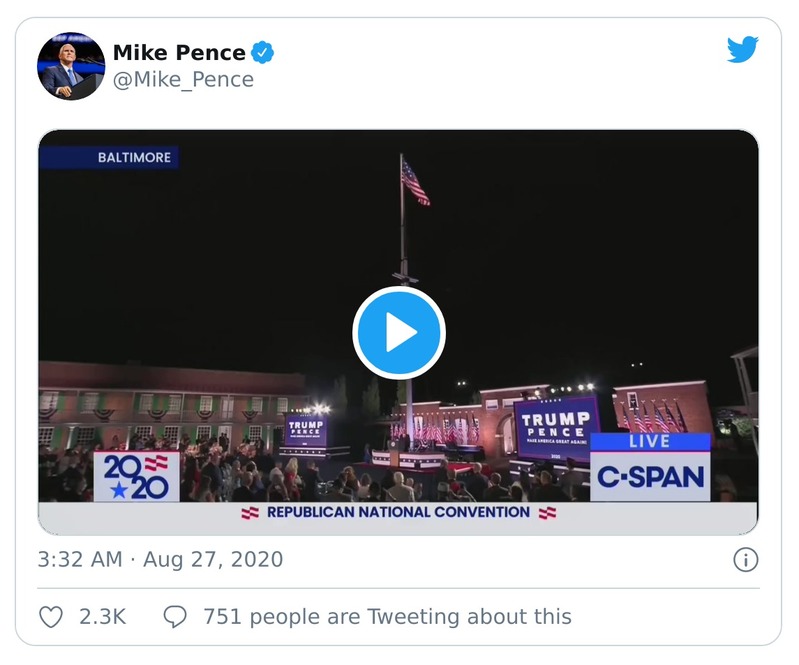Click the reply speech bubble icon
Viewport: 799px width, 665px height.
point(175,617)
